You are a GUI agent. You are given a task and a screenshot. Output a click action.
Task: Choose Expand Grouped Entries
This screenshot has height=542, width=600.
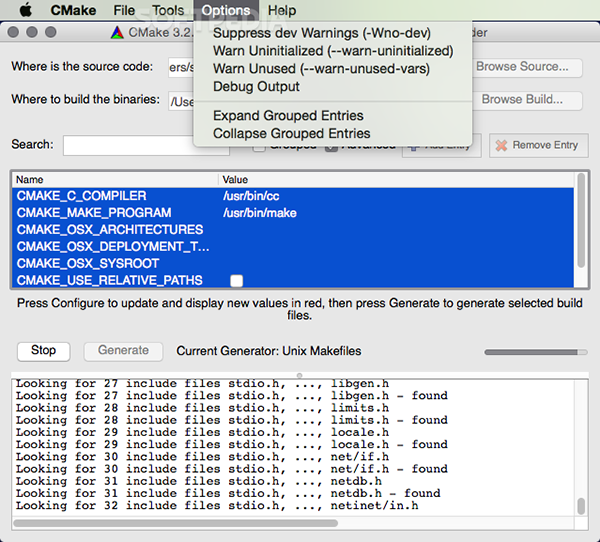tap(288, 116)
